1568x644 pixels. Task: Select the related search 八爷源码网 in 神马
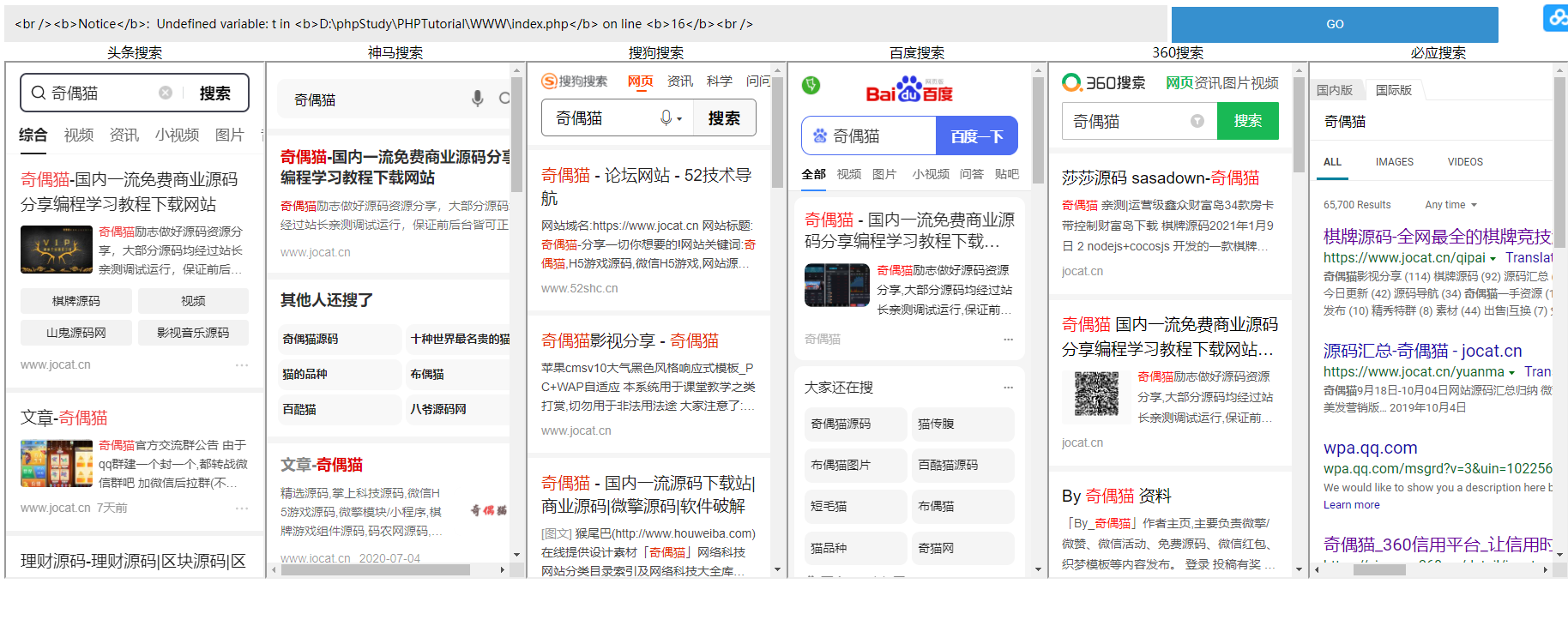click(x=460, y=409)
